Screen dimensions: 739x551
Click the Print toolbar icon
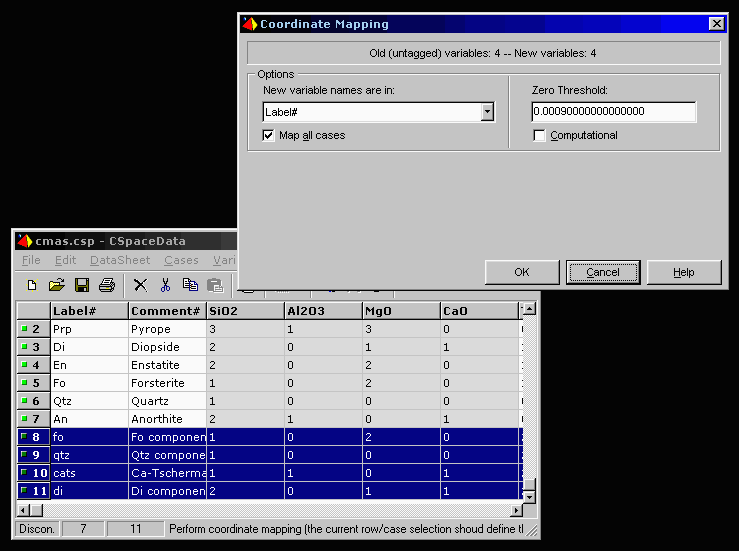(107, 285)
